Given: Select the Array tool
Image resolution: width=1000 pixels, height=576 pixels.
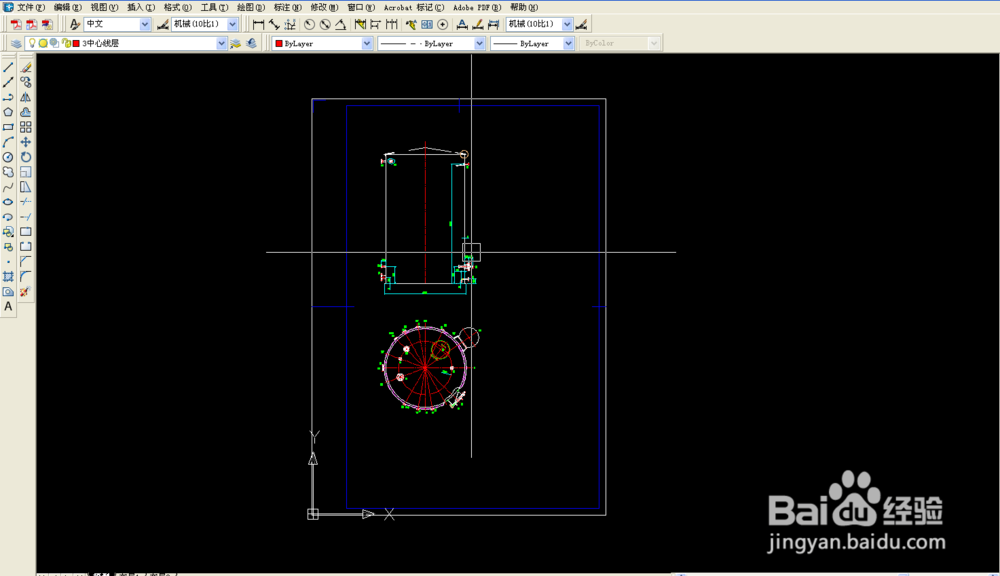Looking at the screenshot, I should 26,127.
